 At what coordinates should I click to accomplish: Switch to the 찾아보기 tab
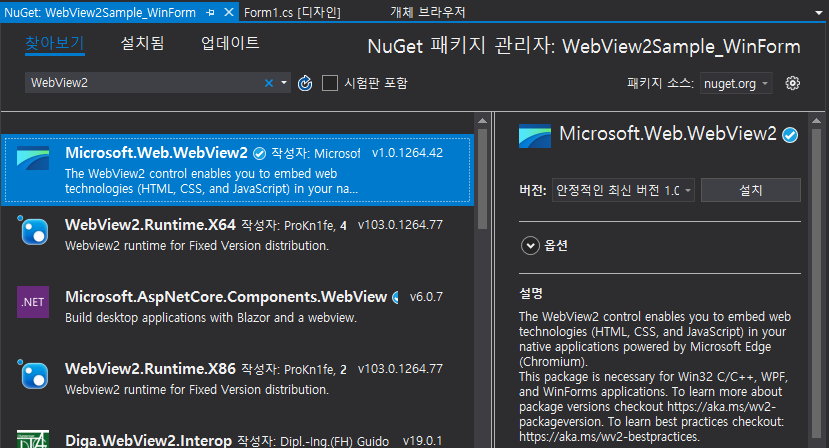(x=55, y=43)
